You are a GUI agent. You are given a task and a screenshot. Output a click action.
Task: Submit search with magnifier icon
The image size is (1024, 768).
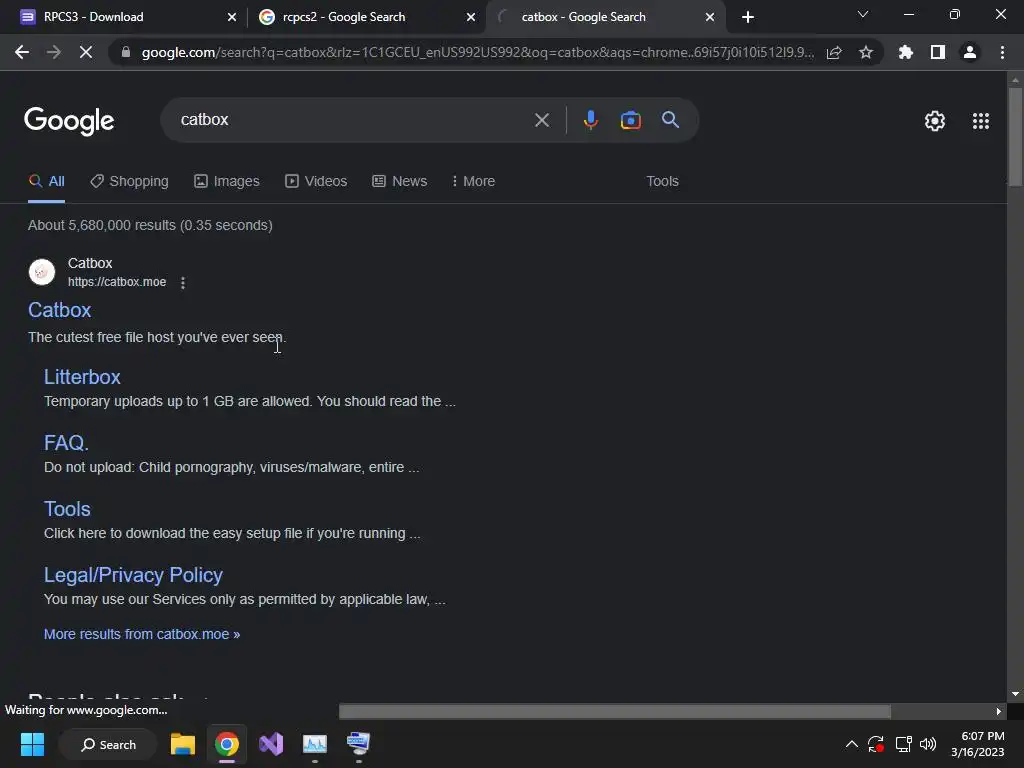click(x=670, y=120)
